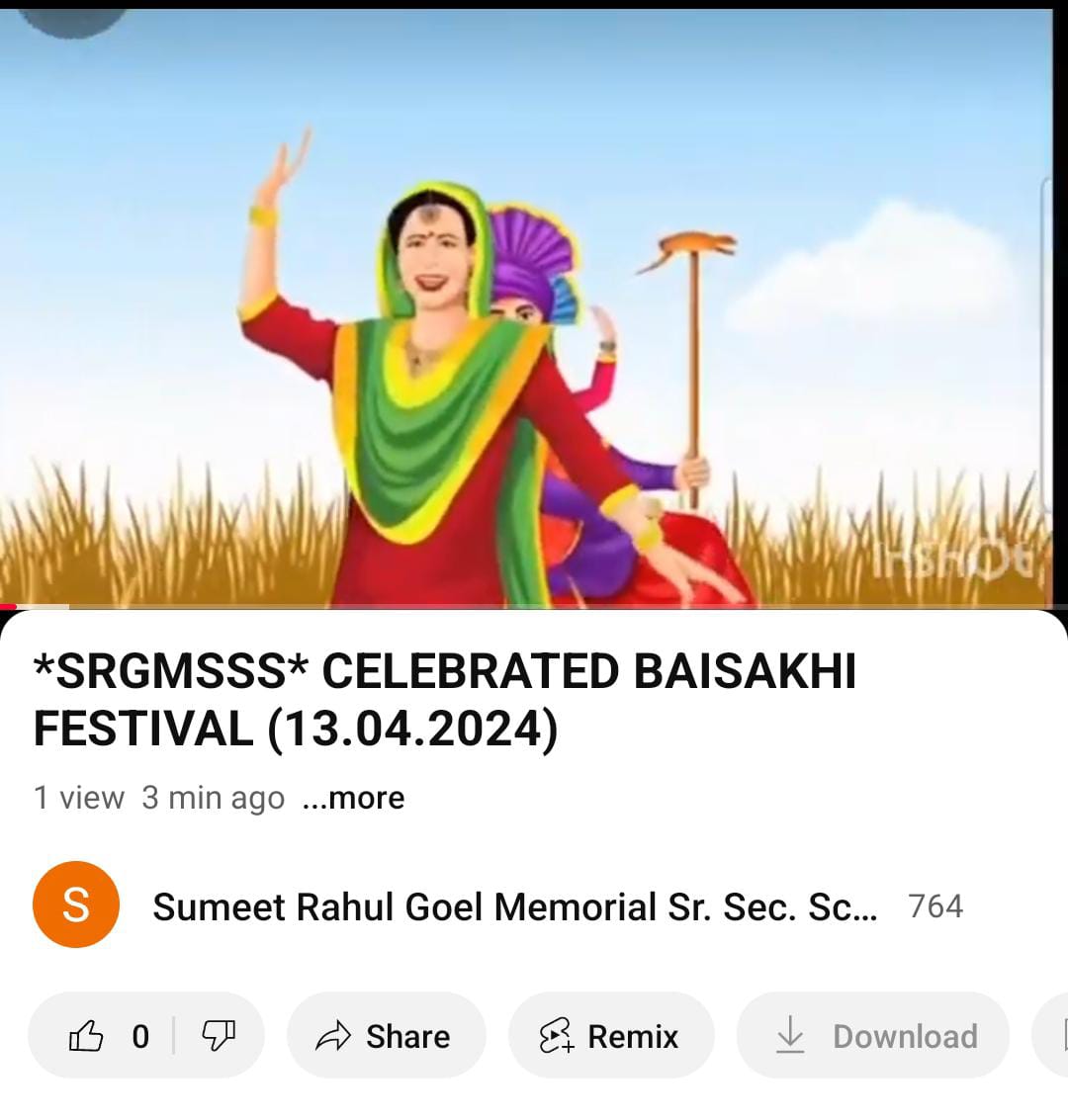Click the Download label text
This screenshot has width=1068, height=1120.
[x=905, y=1036]
